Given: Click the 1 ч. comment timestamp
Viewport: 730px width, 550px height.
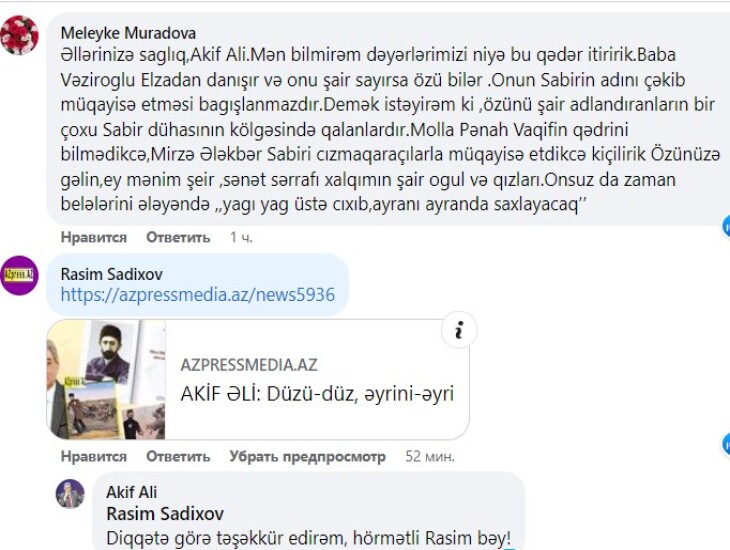Looking at the screenshot, I should 241,238.
